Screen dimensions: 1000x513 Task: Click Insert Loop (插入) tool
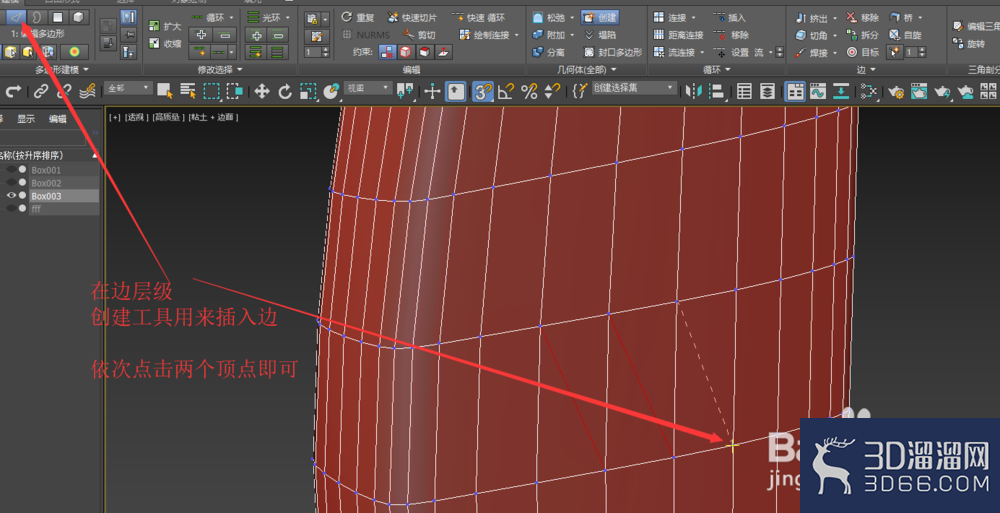[x=730, y=18]
